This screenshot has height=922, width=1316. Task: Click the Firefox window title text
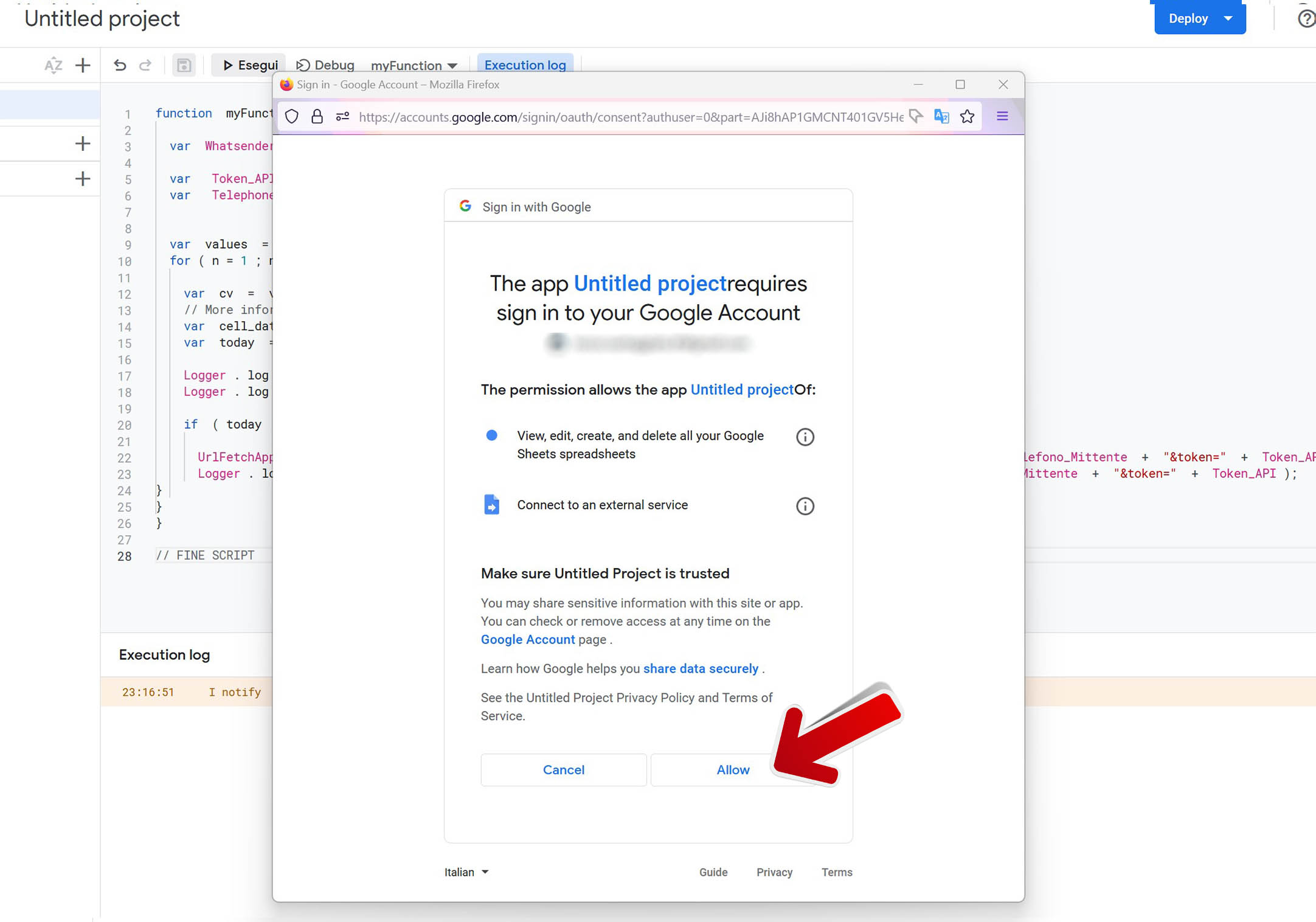pyautogui.click(x=398, y=85)
